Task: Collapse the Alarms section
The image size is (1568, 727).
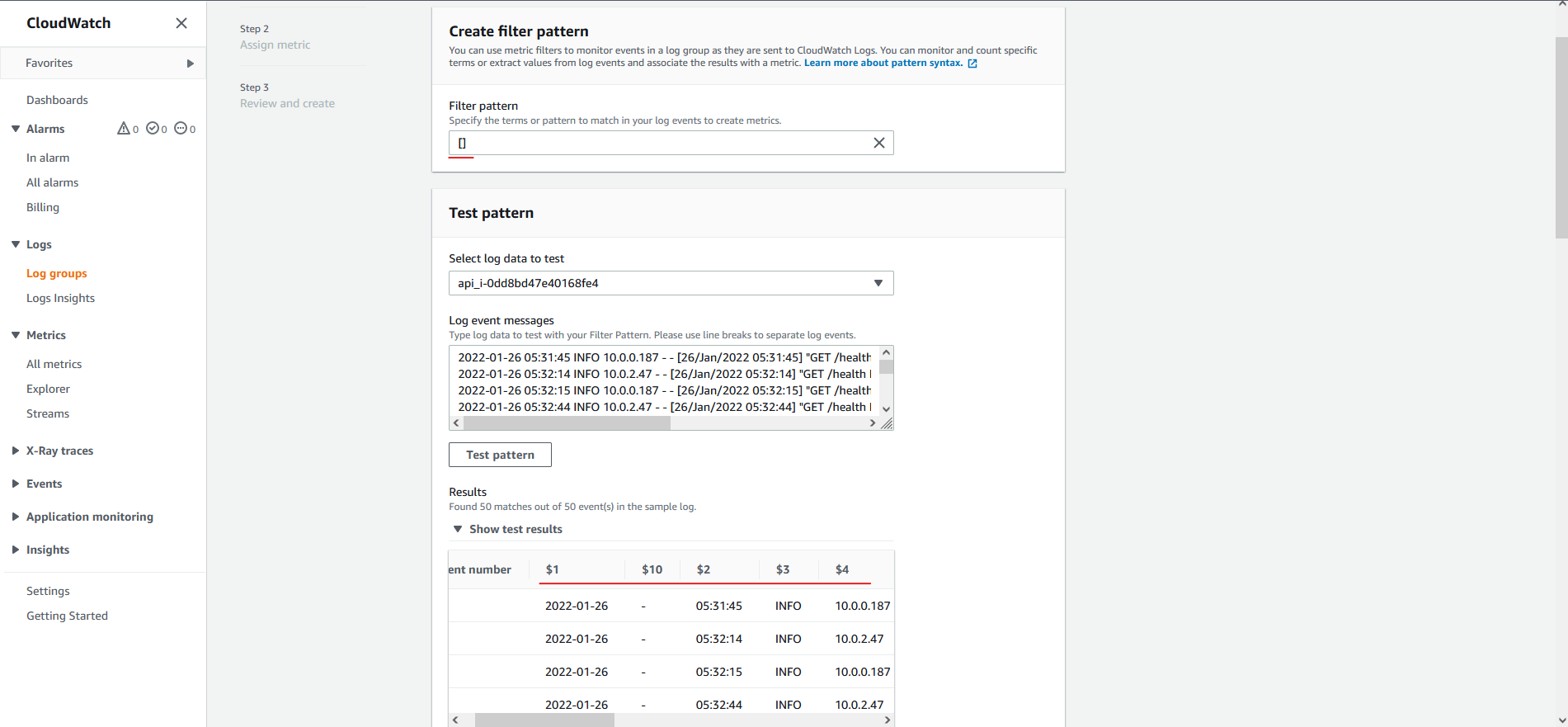Action: [16, 129]
